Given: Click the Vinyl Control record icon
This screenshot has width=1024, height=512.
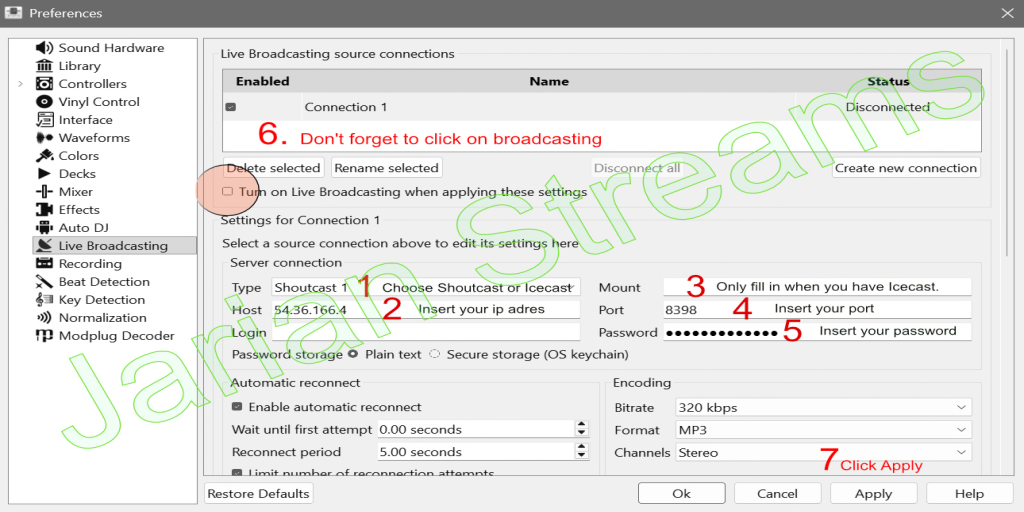Looking at the screenshot, I should [44, 102].
